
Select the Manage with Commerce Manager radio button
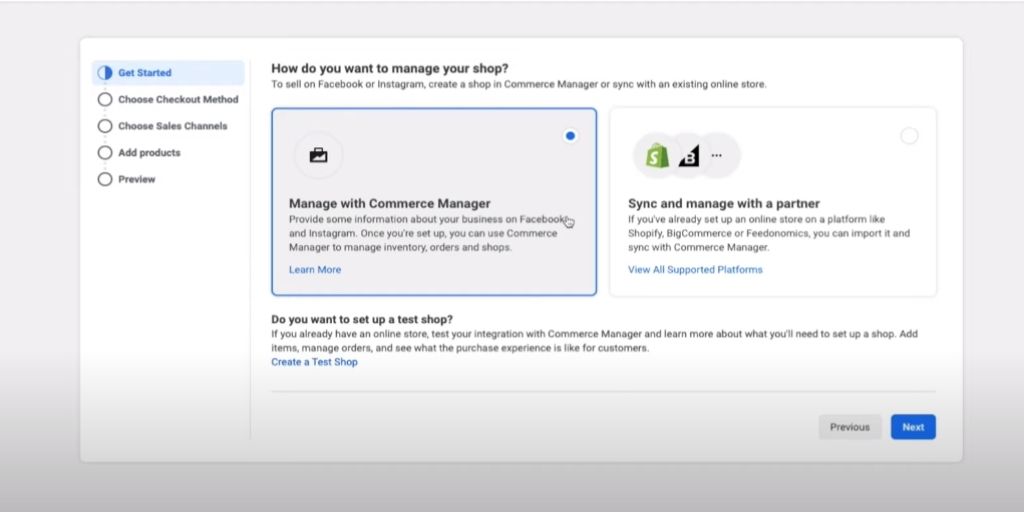[570, 136]
